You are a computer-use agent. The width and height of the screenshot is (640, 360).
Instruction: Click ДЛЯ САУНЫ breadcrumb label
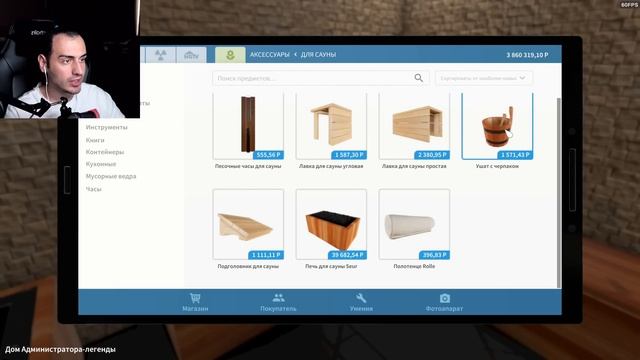point(318,54)
